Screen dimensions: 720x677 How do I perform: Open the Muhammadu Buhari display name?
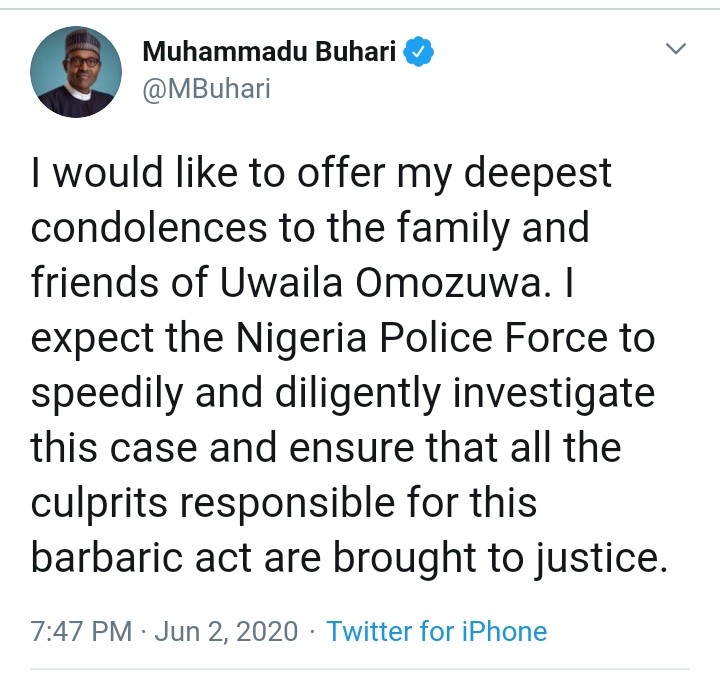(269, 53)
